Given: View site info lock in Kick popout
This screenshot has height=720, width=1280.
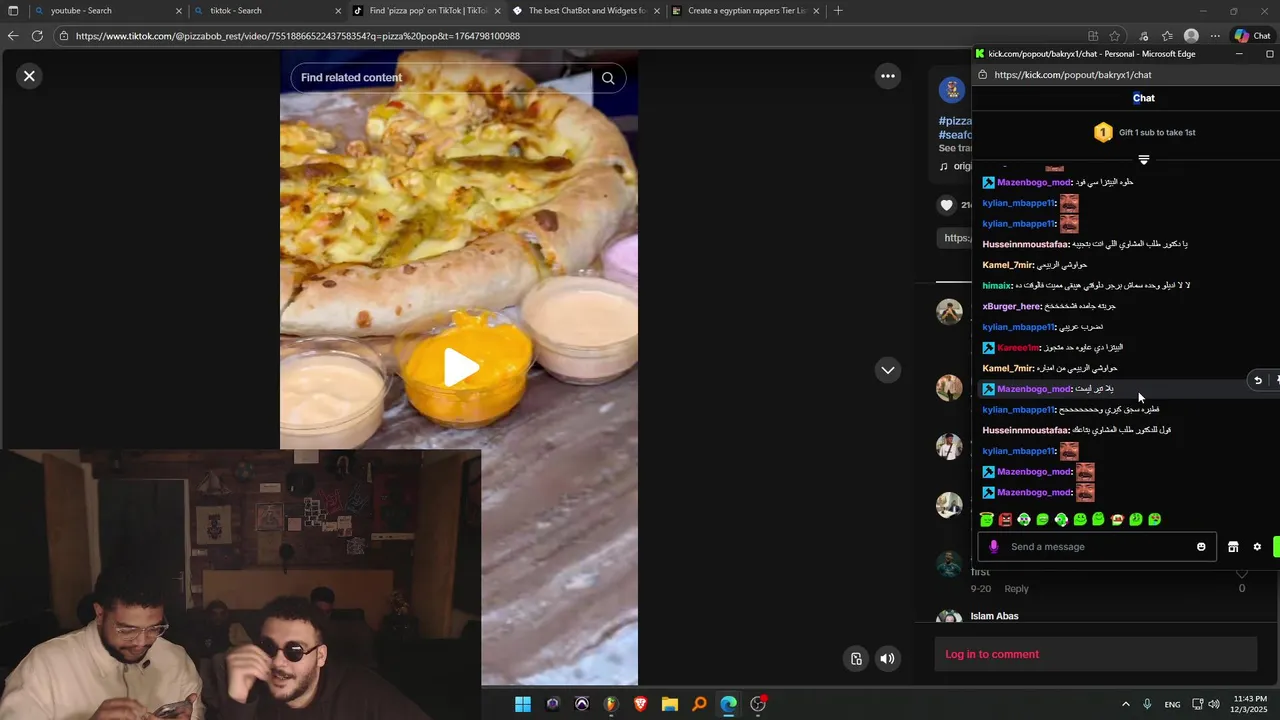Looking at the screenshot, I should [983, 75].
